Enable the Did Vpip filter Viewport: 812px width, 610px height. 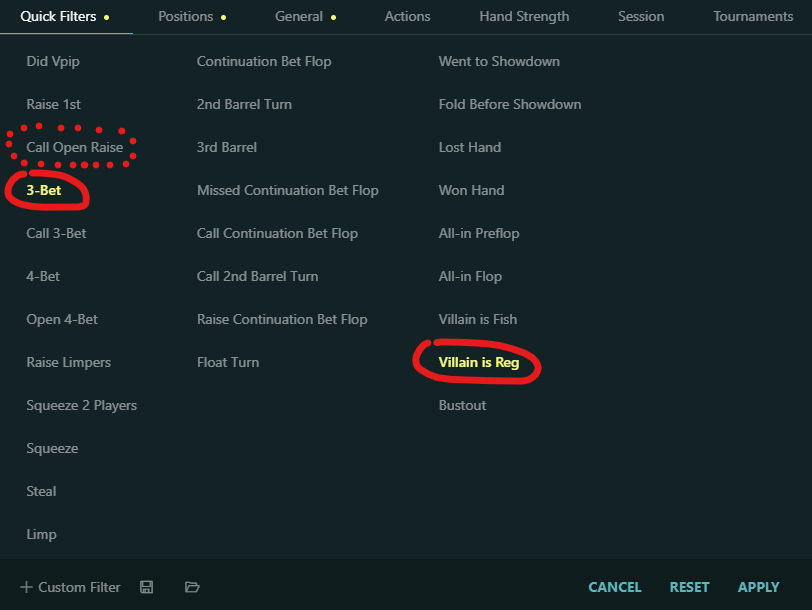pos(53,61)
